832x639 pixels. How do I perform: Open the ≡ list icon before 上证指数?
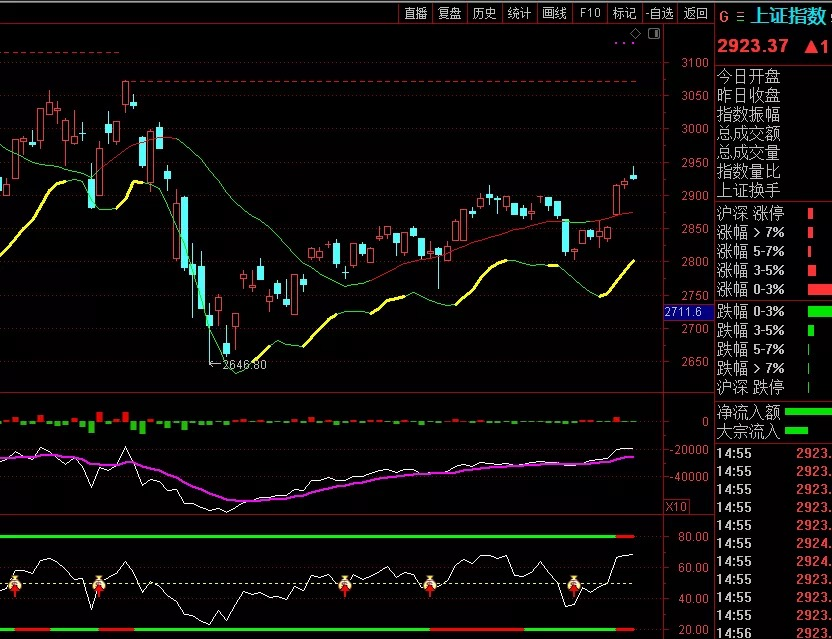pyautogui.click(x=740, y=17)
